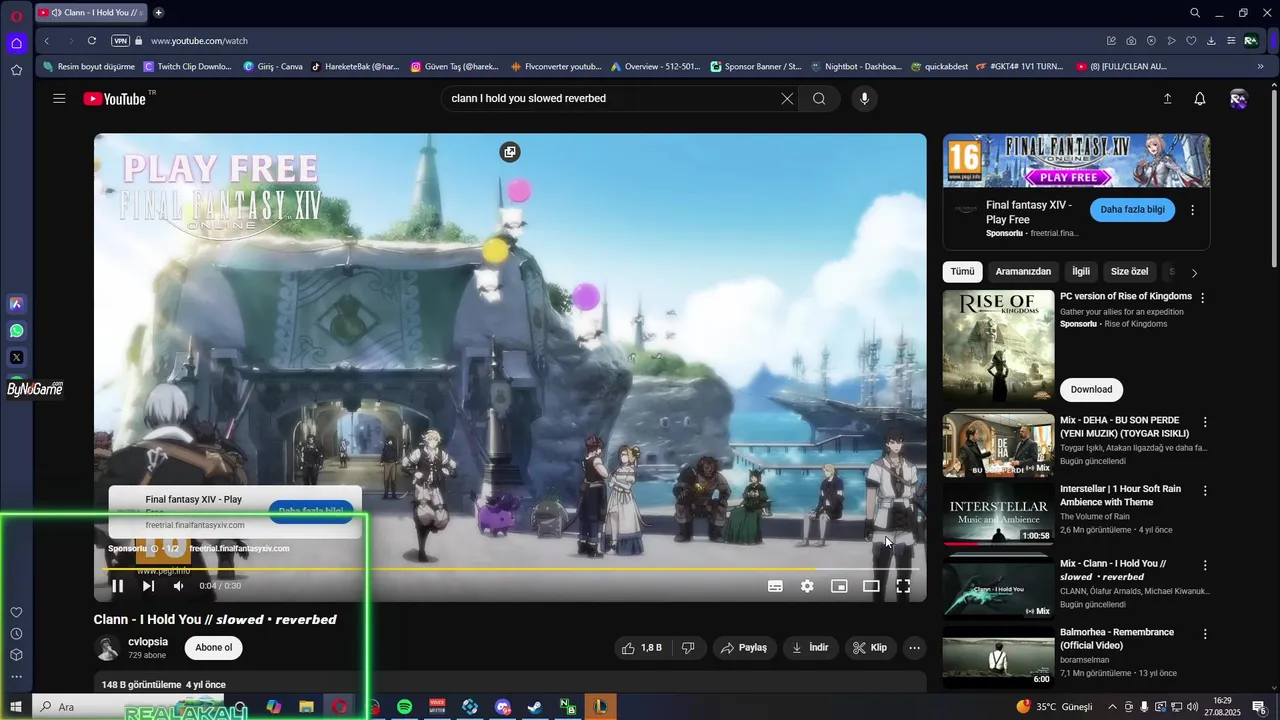Screen dimensions: 1280x720
Task: Open Rise of Kingdoms ad options
Action: point(1203,298)
